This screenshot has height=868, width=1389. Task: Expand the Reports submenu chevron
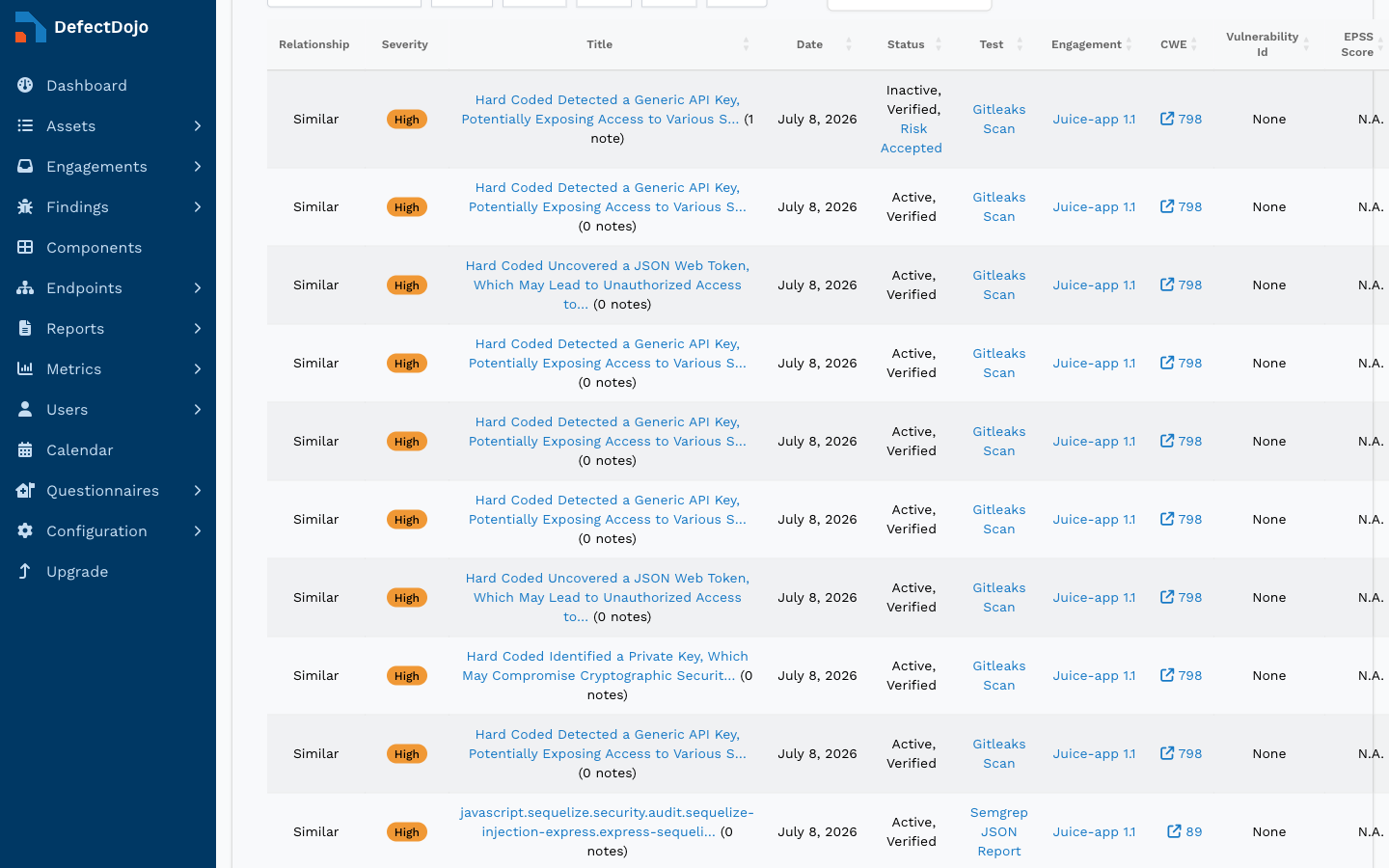click(198, 328)
